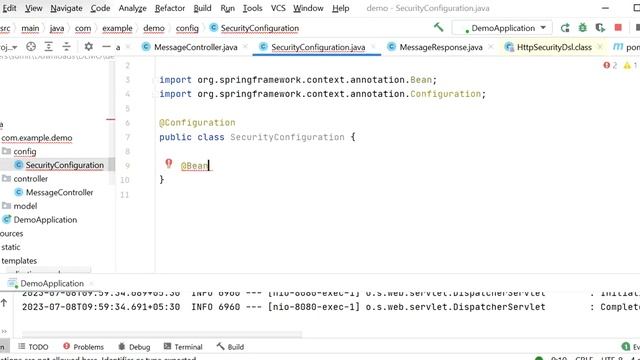Close the MessageController.java tab
This screenshot has height=360, width=640.
(245, 47)
